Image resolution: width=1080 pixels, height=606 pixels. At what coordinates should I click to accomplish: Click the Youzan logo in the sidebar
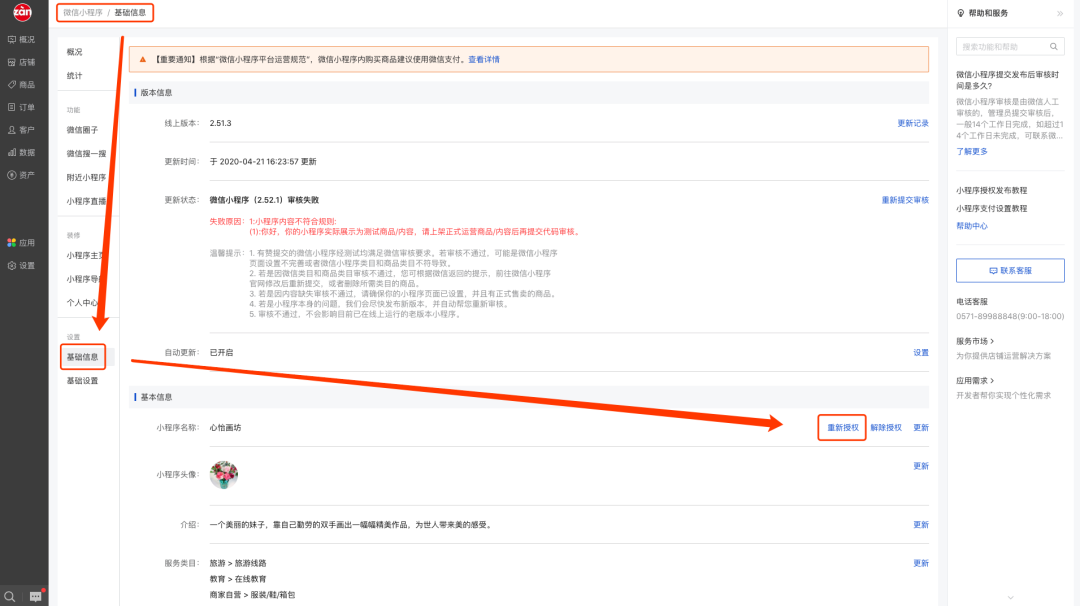(x=23, y=12)
